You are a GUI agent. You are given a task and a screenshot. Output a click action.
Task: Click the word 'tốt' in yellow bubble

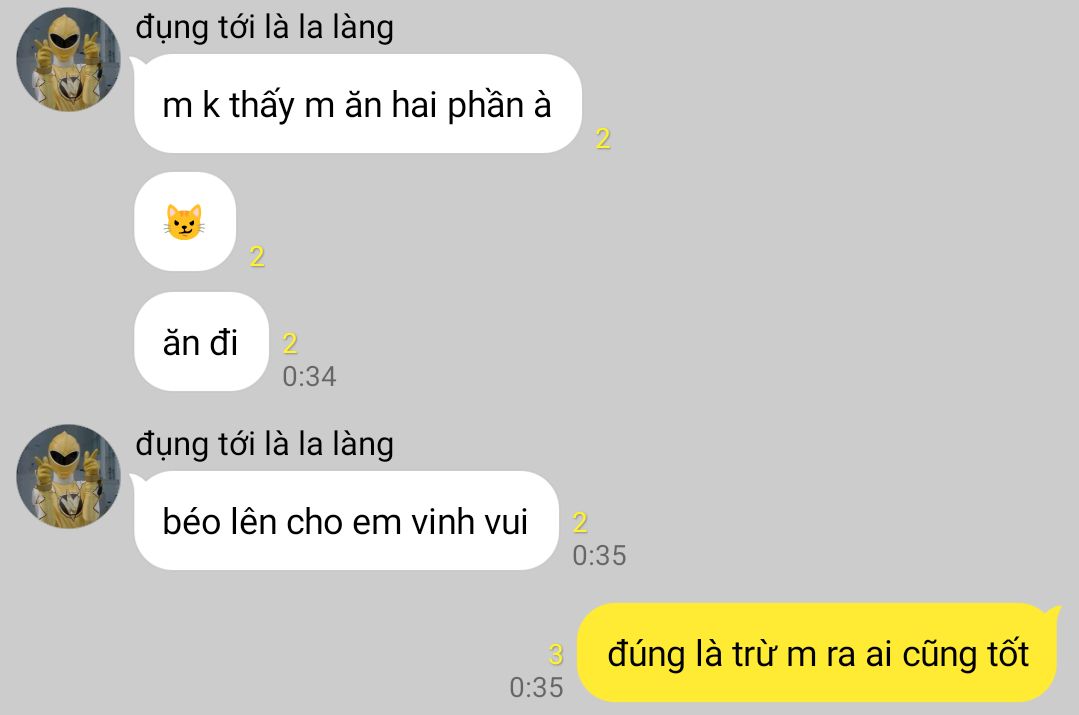click(x=1008, y=653)
